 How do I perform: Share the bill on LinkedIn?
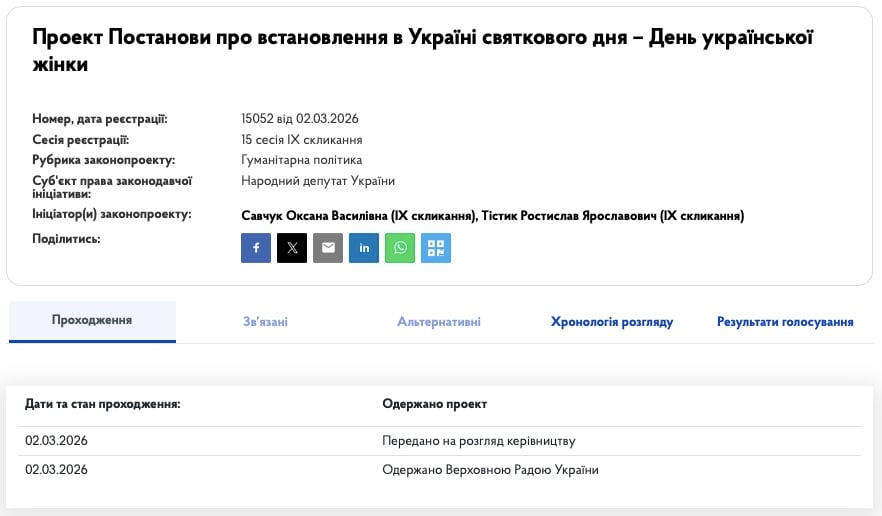[x=364, y=248]
